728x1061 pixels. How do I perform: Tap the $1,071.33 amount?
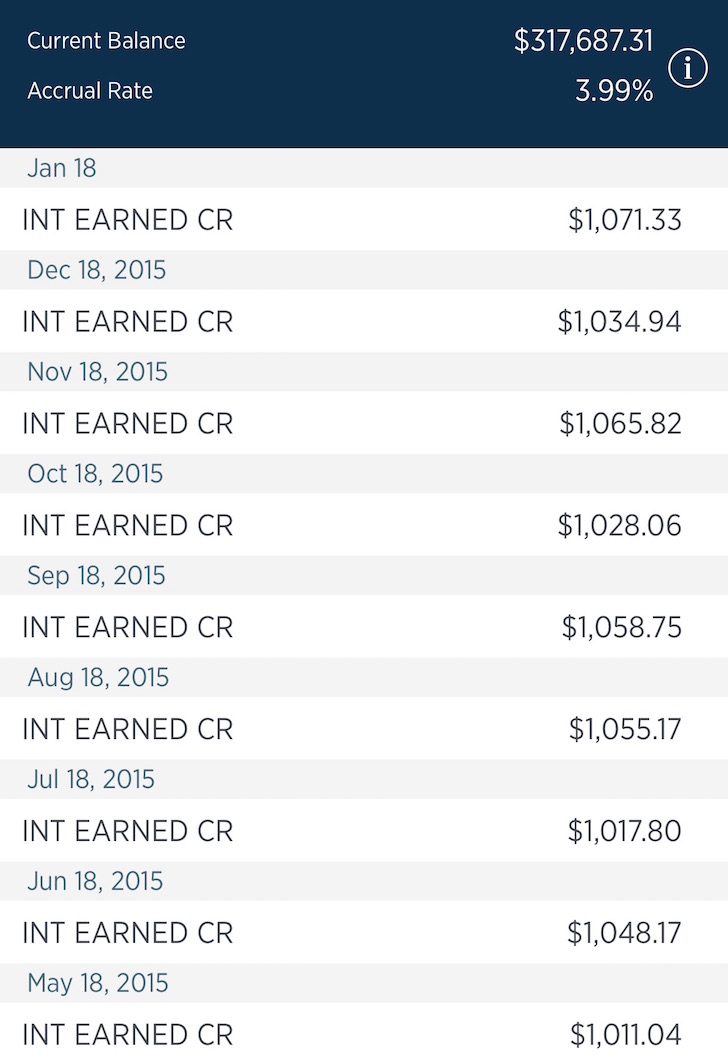click(624, 220)
